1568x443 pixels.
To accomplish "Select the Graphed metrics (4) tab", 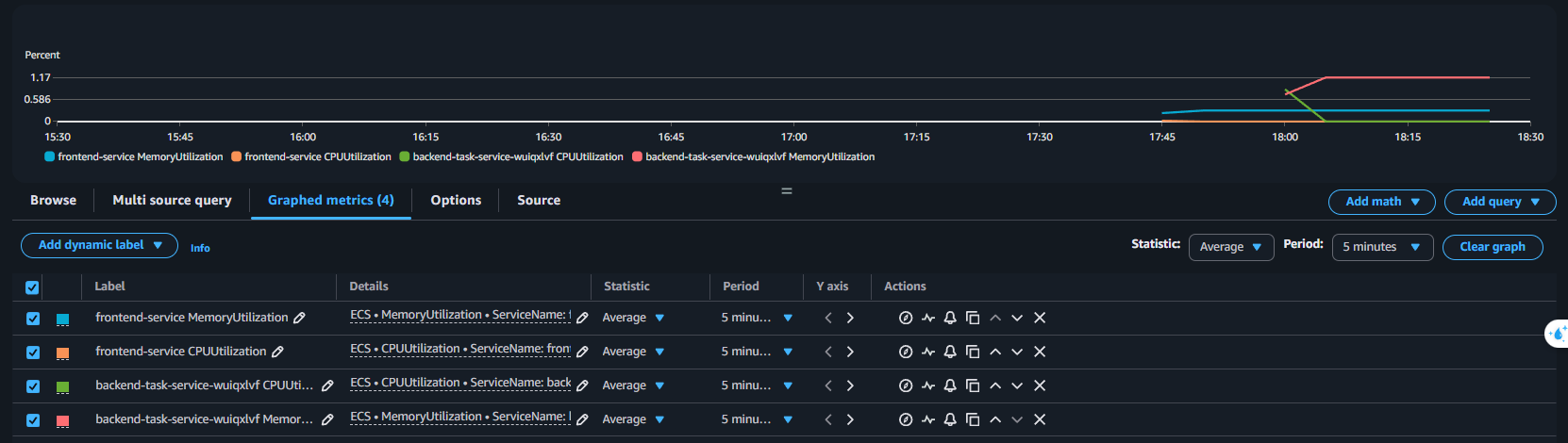I will click(x=331, y=200).
